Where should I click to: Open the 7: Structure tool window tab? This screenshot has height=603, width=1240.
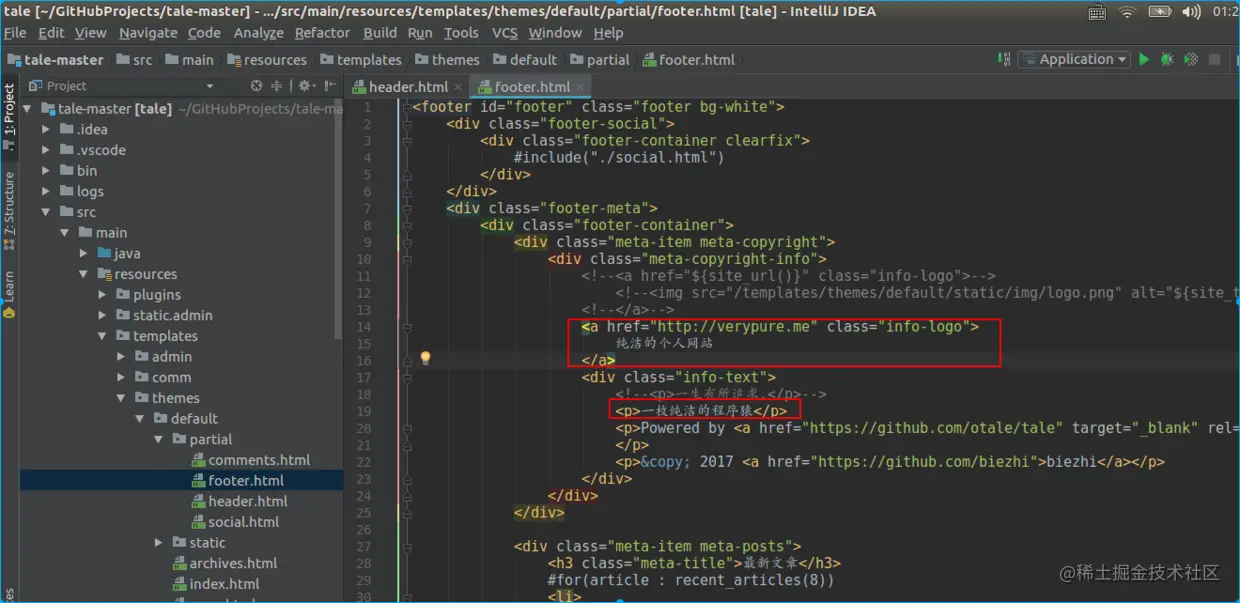pos(9,209)
